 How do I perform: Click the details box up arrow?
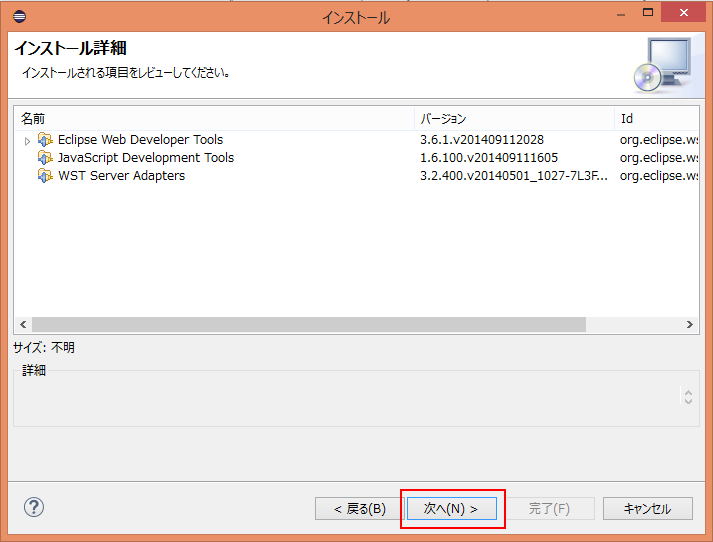pos(688,392)
